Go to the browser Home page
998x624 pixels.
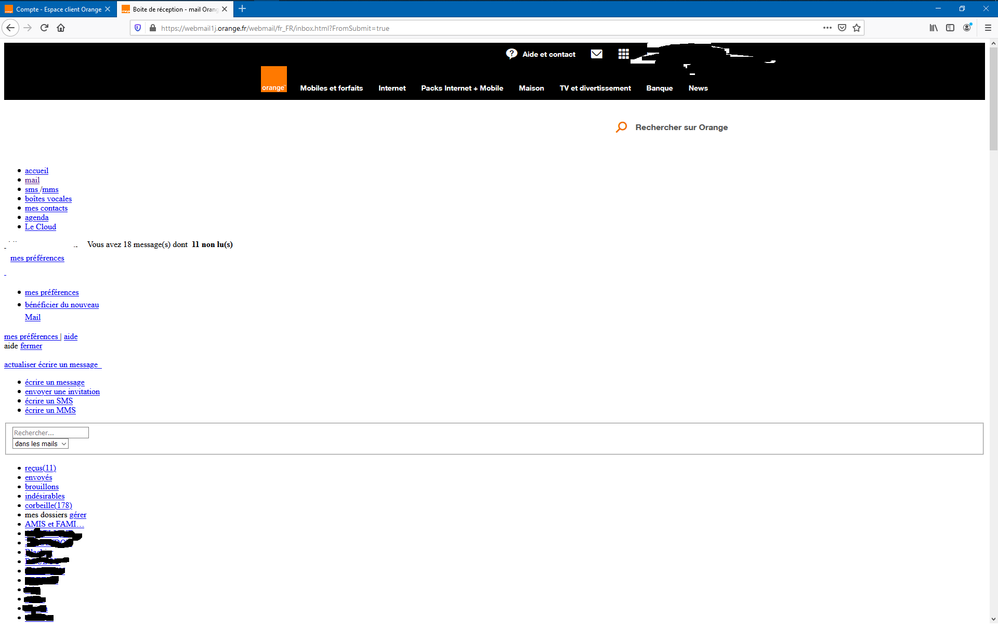pos(61,28)
